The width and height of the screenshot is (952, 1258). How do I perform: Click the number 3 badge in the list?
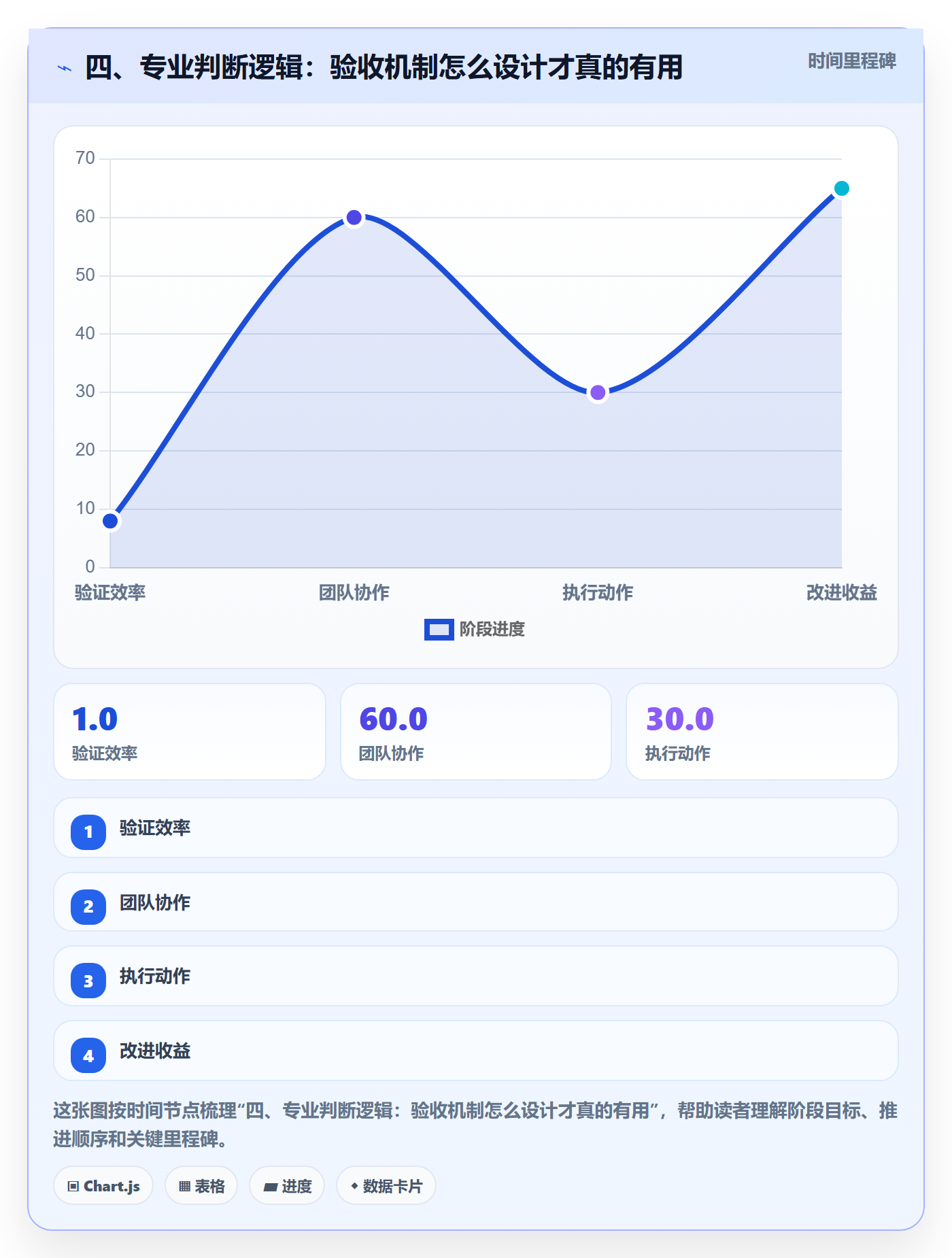88,981
